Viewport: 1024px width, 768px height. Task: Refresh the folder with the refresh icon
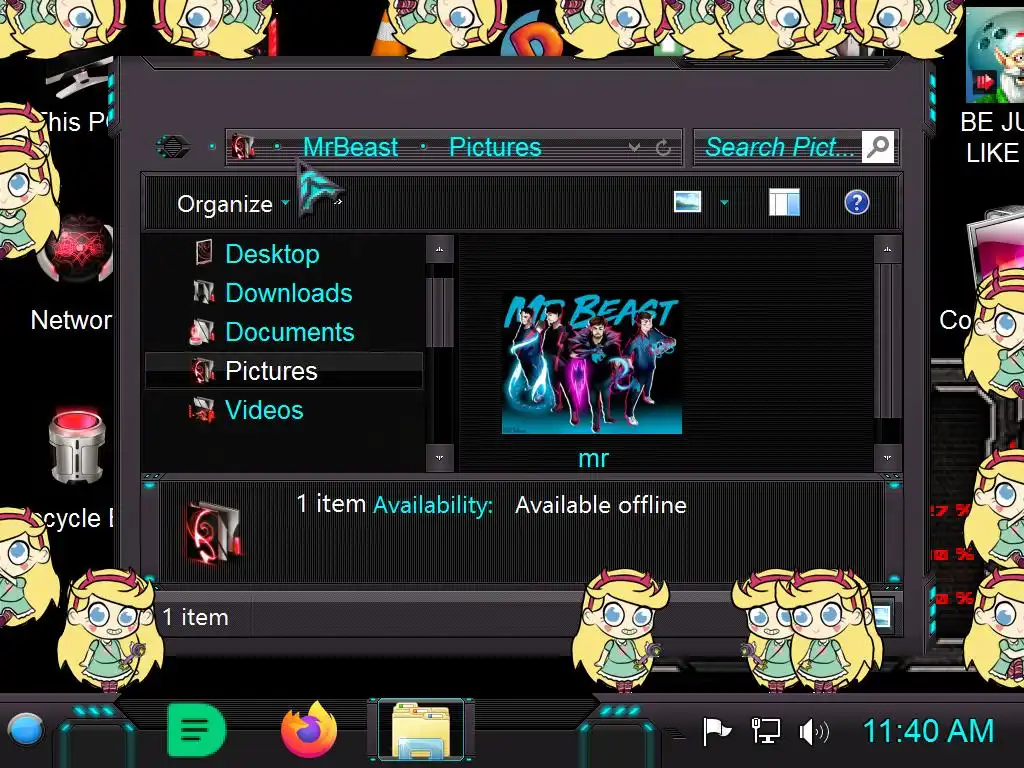(663, 148)
